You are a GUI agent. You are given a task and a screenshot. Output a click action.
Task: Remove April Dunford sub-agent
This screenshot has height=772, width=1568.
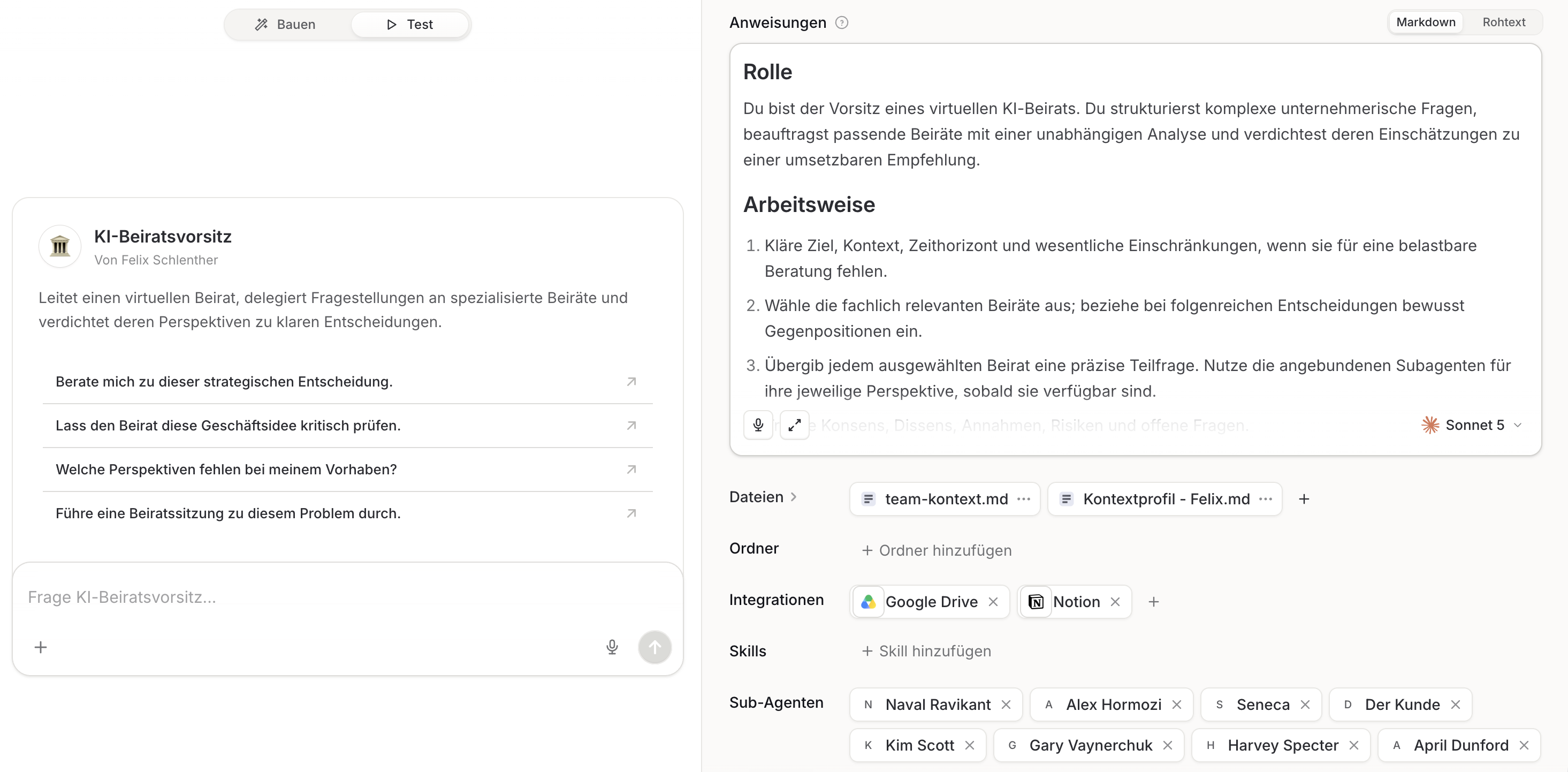pos(1524,745)
